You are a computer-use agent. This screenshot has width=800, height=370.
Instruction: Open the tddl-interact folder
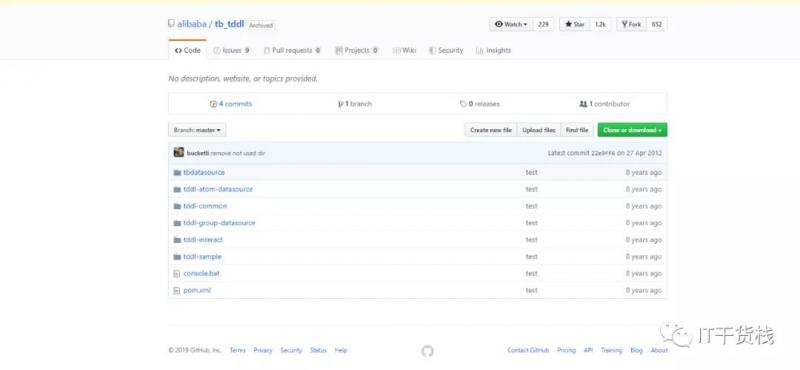click(203, 240)
